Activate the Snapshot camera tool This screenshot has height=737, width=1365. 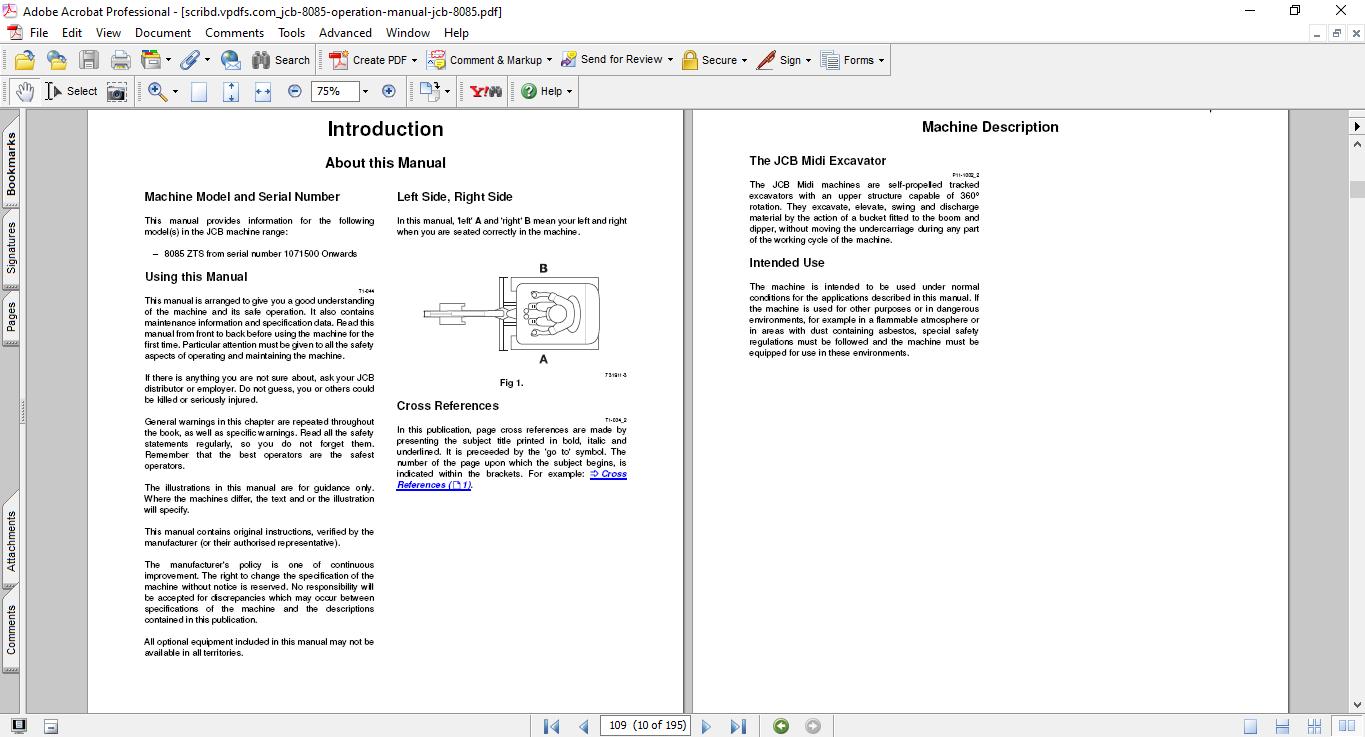117,91
